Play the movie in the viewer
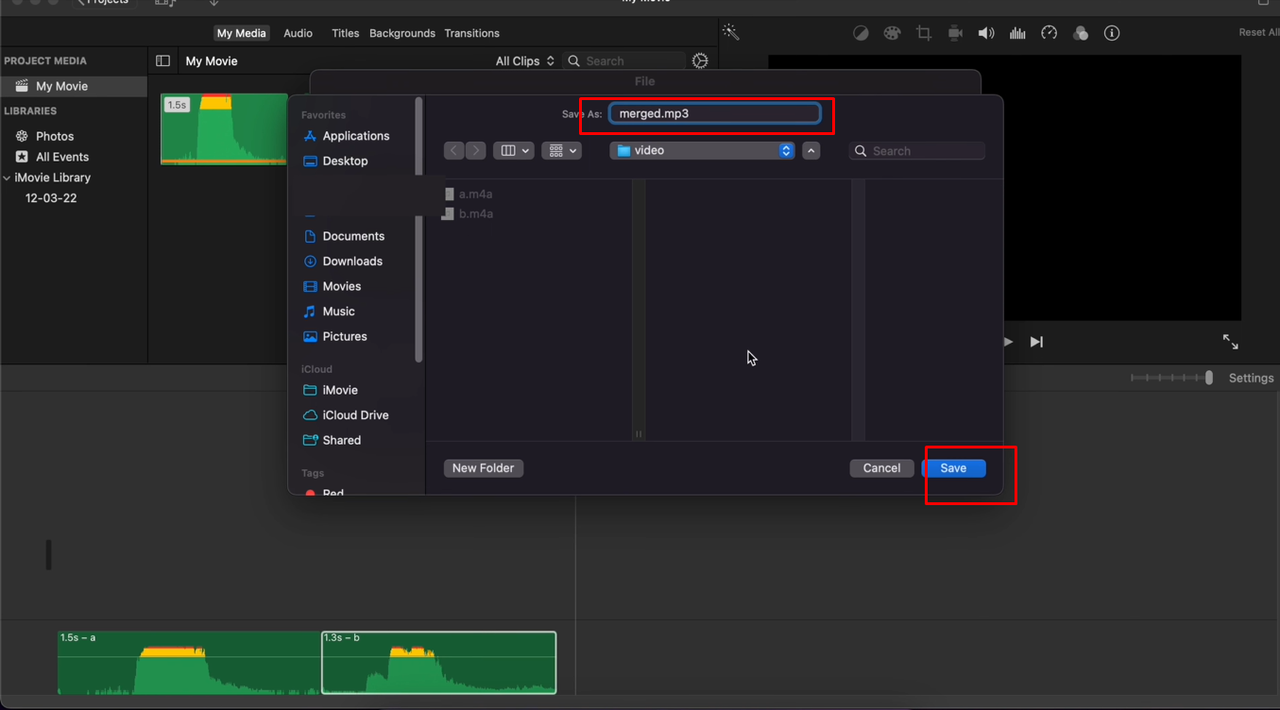 1008,342
